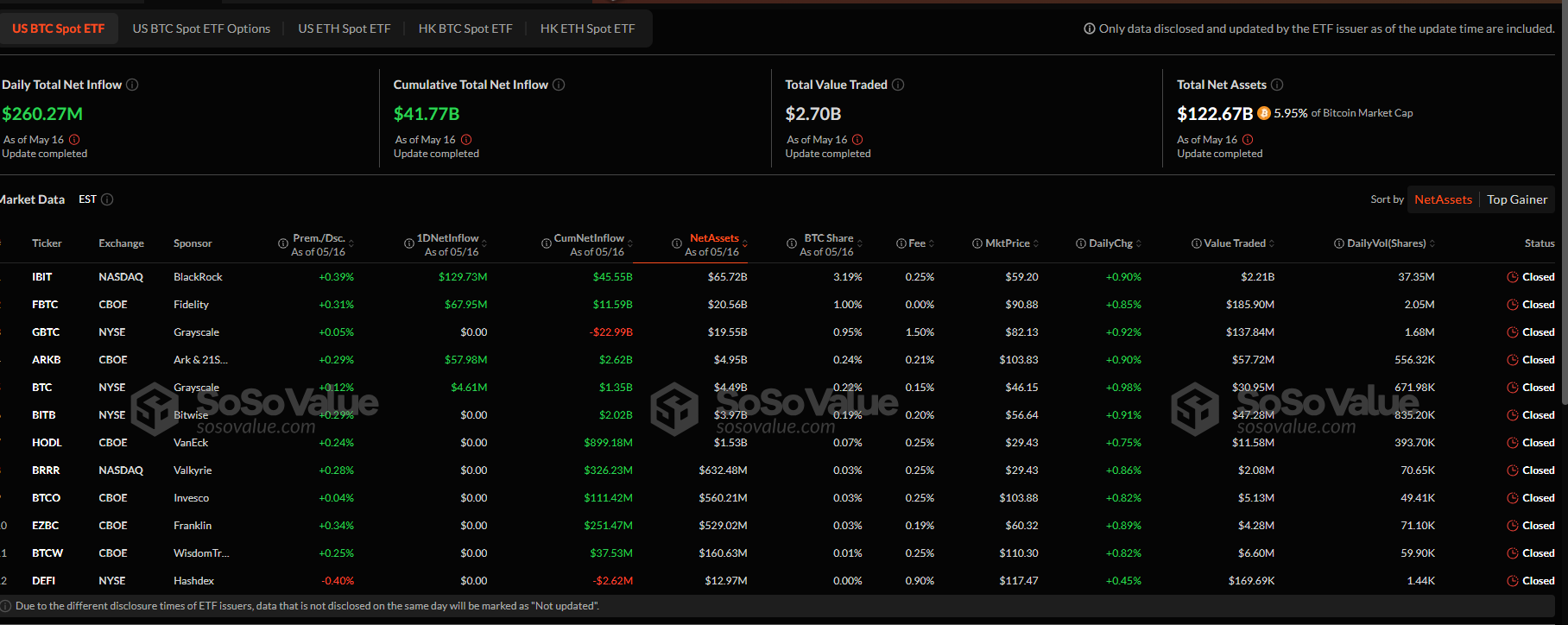This screenshot has width=1568, height=625.
Task: Sort market data by NetAssets button
Action: [x=1443, y=199]
